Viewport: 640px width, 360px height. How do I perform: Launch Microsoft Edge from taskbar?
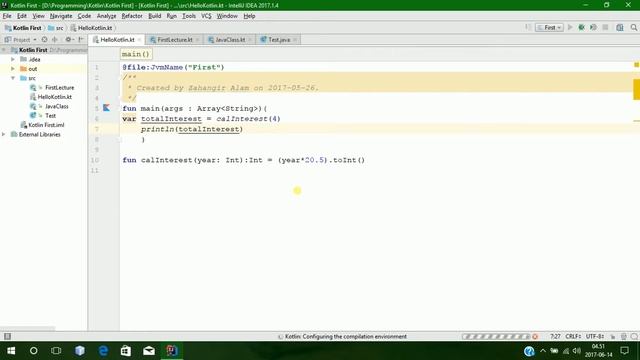[103, 351]
